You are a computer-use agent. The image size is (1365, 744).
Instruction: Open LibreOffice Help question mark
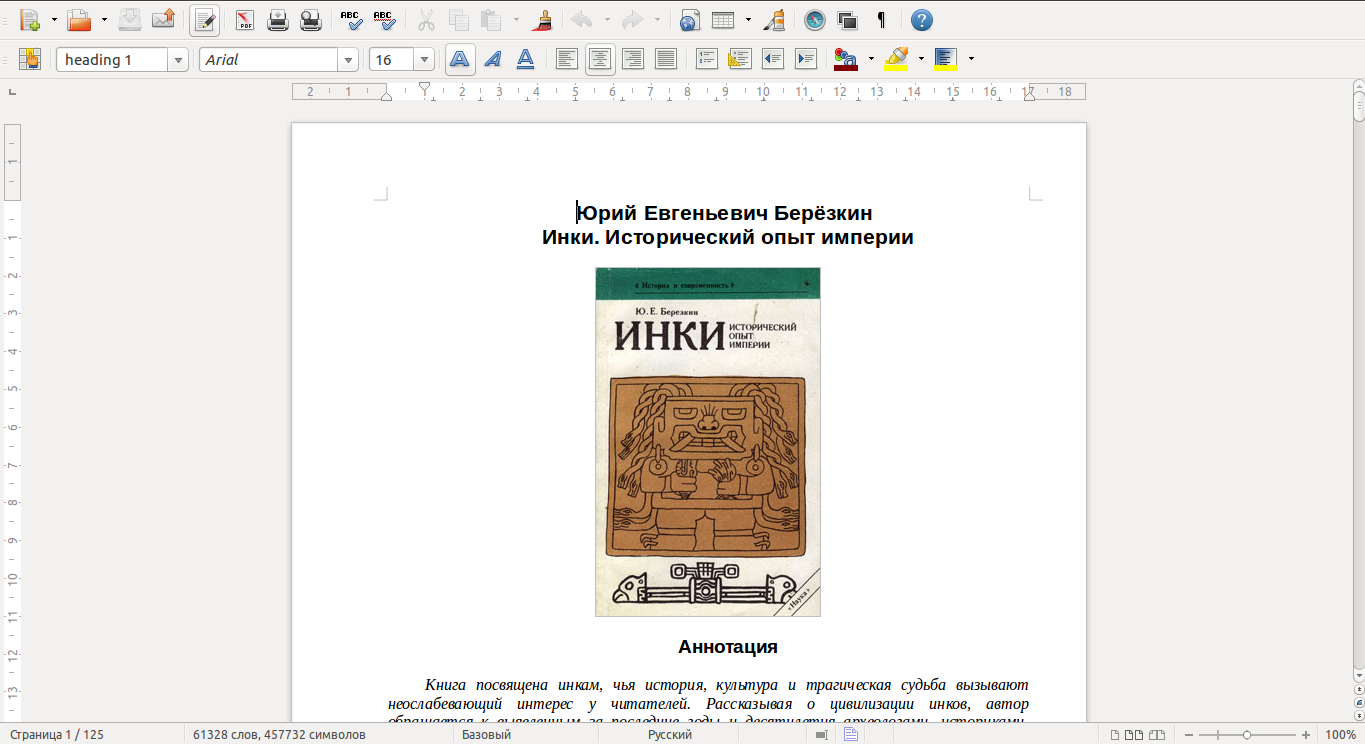pyautogui.click(x=921, y=20)
